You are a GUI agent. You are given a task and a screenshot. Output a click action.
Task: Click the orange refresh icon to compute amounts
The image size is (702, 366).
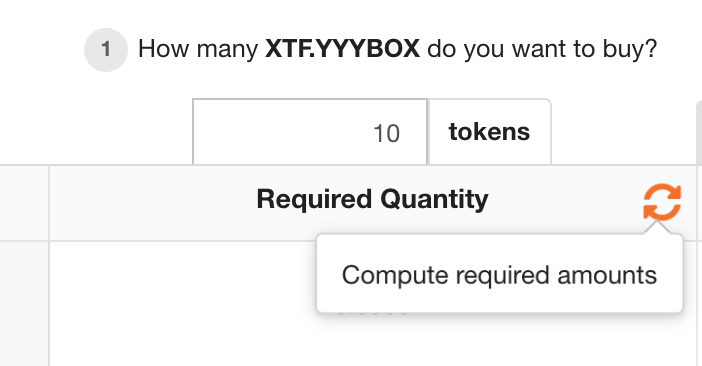662,202
